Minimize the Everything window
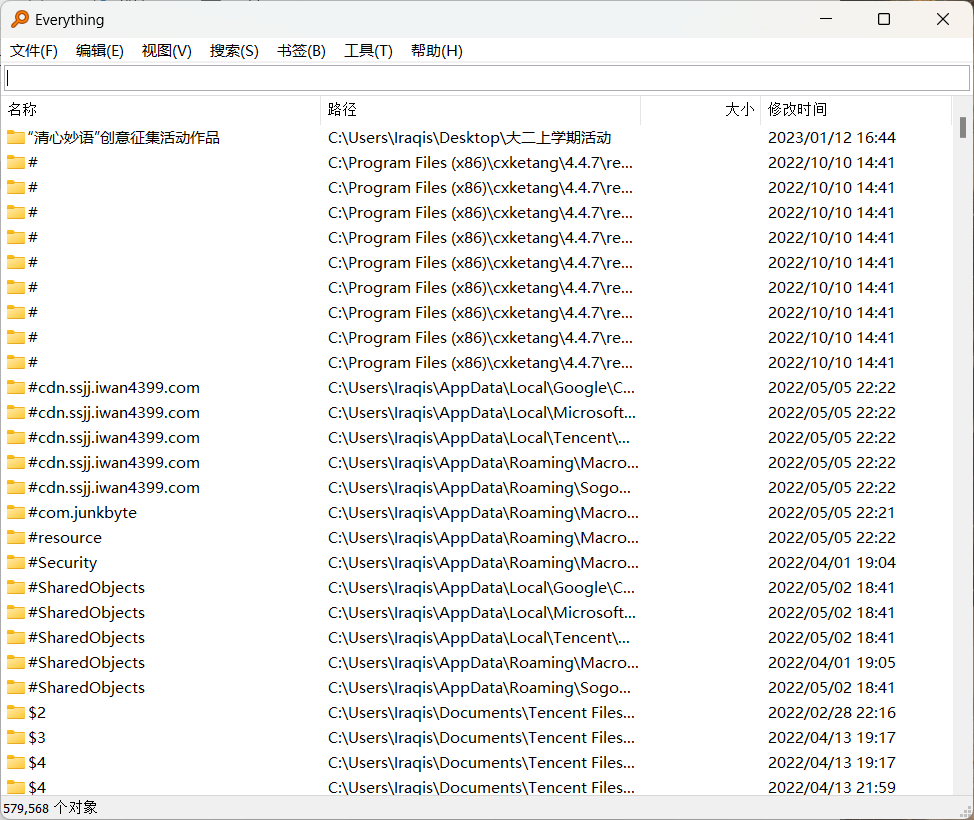Viewport: 974px width, 820px height. pyautogui.click(x=826, y=19)
